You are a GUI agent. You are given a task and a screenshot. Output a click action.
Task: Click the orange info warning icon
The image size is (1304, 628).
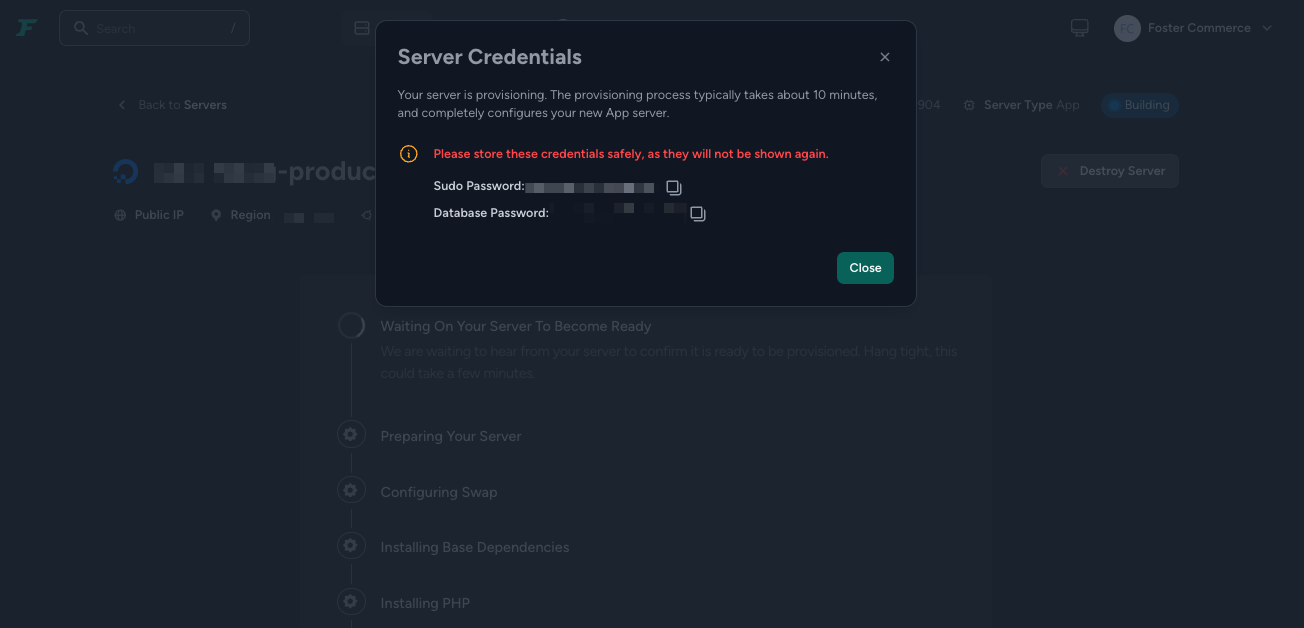(x=408, y=154)
